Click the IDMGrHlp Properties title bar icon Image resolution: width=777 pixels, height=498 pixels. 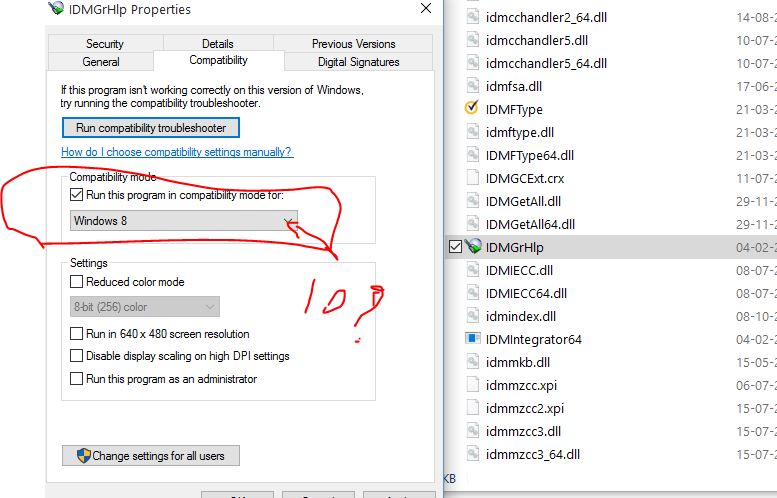(x=56, y=8)
